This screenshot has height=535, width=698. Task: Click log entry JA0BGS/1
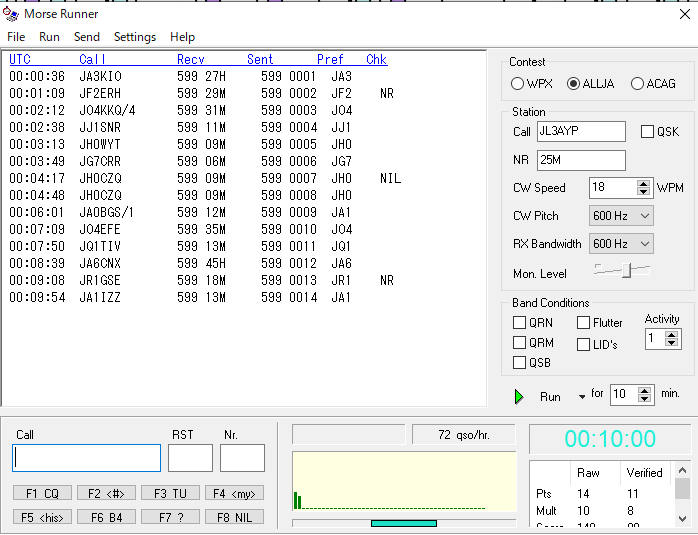click(x=106, y=212)
